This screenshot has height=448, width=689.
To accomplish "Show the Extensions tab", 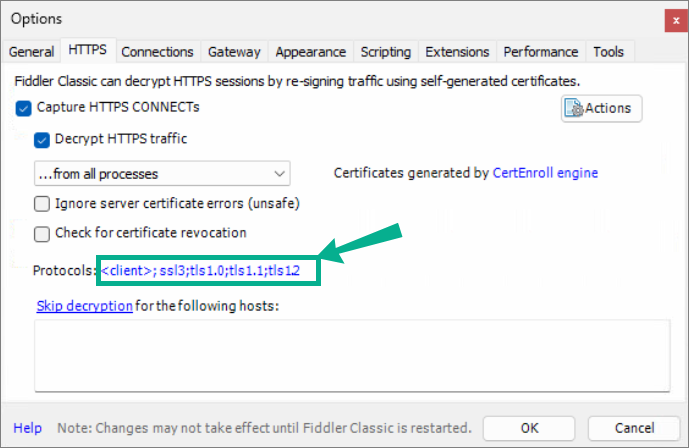I will pos(457,52).
